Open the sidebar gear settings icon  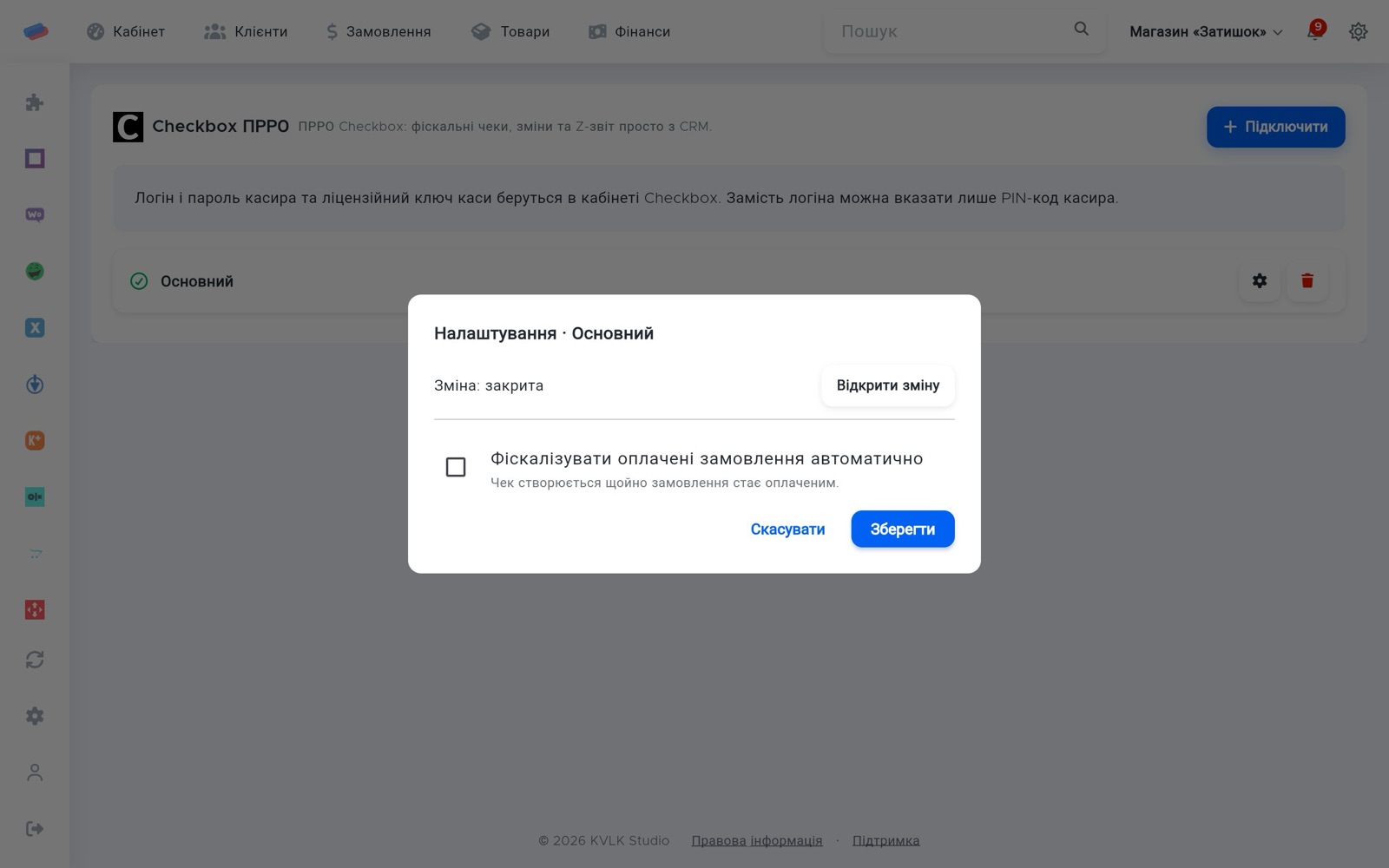(x=35, y=716)
